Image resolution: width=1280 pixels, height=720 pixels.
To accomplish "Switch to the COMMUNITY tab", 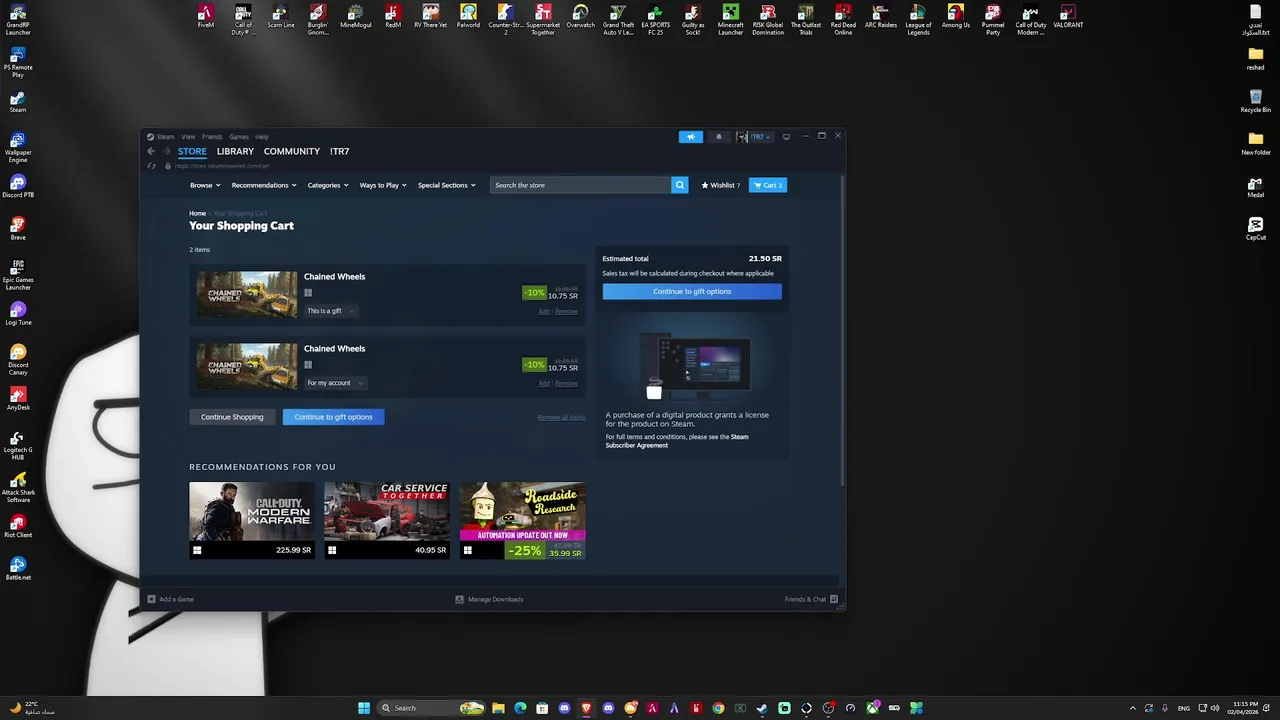I will [x=292, y=151].
